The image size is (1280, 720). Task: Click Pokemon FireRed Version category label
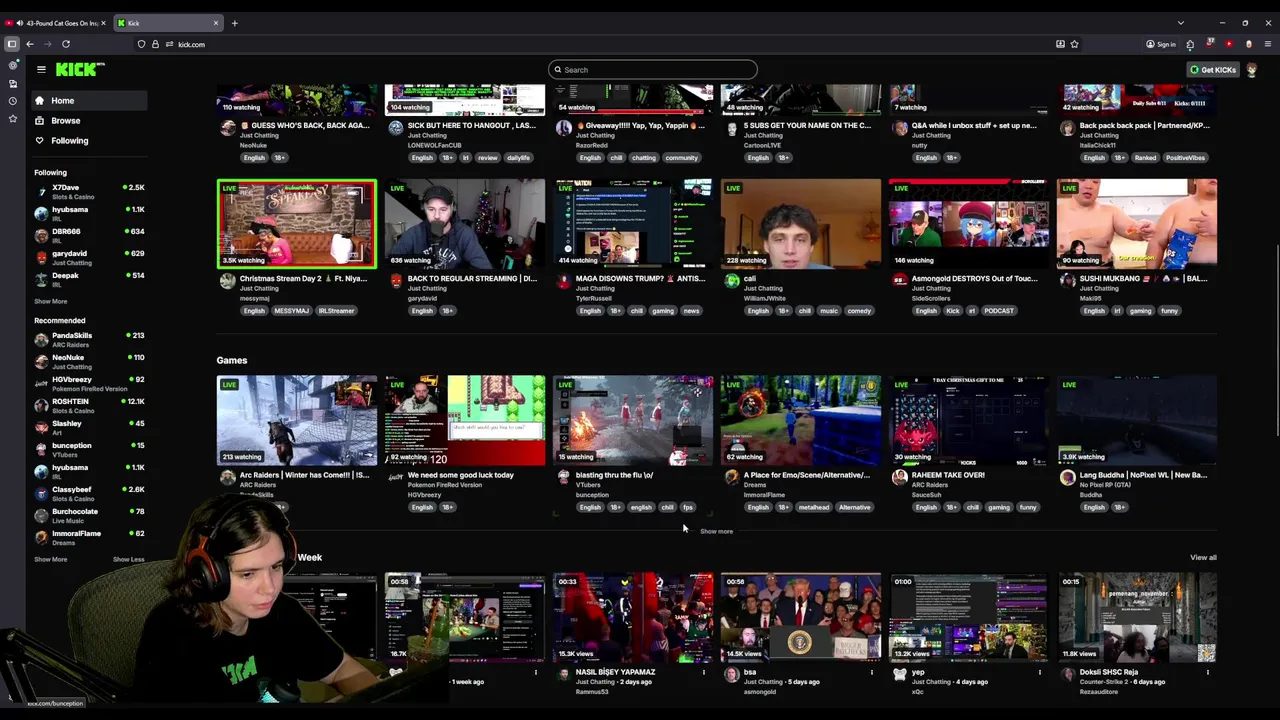click(445, 485)
